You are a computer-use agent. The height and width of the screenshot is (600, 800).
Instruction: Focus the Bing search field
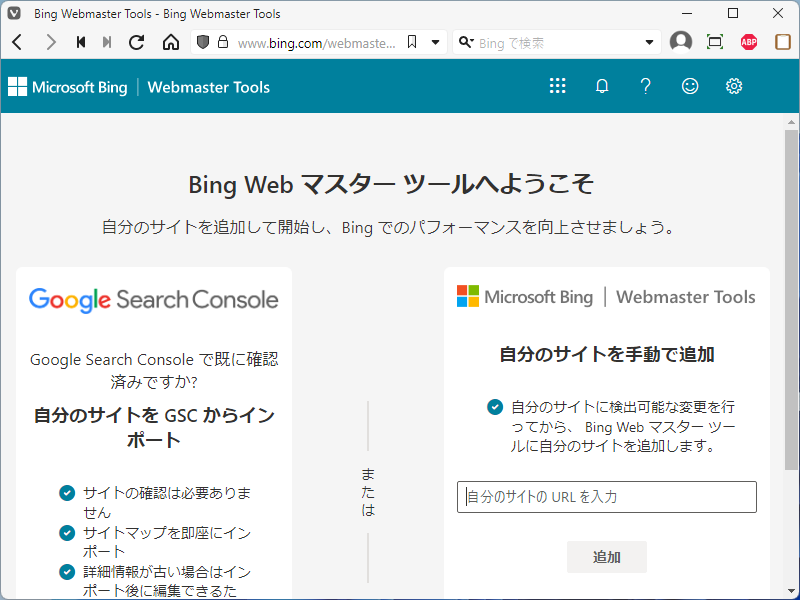[558, 43]
